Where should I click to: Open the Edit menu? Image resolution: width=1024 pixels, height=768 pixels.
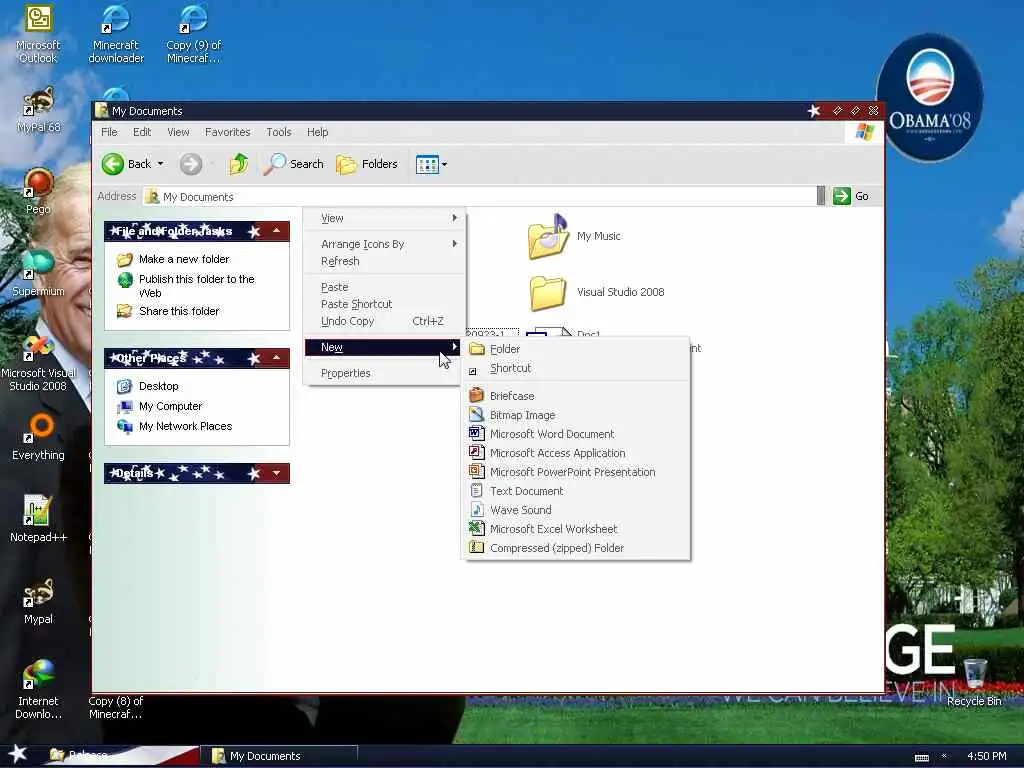[142, 132]
